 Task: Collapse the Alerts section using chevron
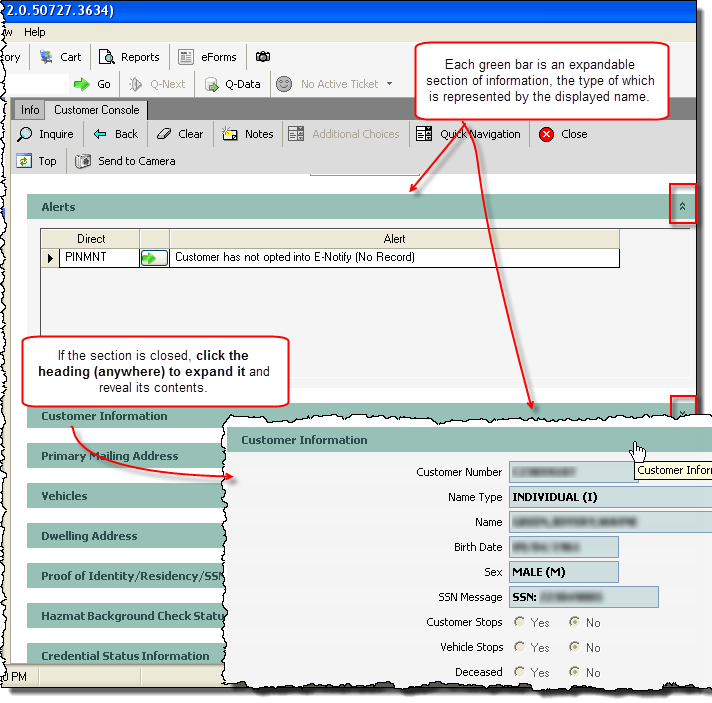pyautogui.click(x=682, y=206)
